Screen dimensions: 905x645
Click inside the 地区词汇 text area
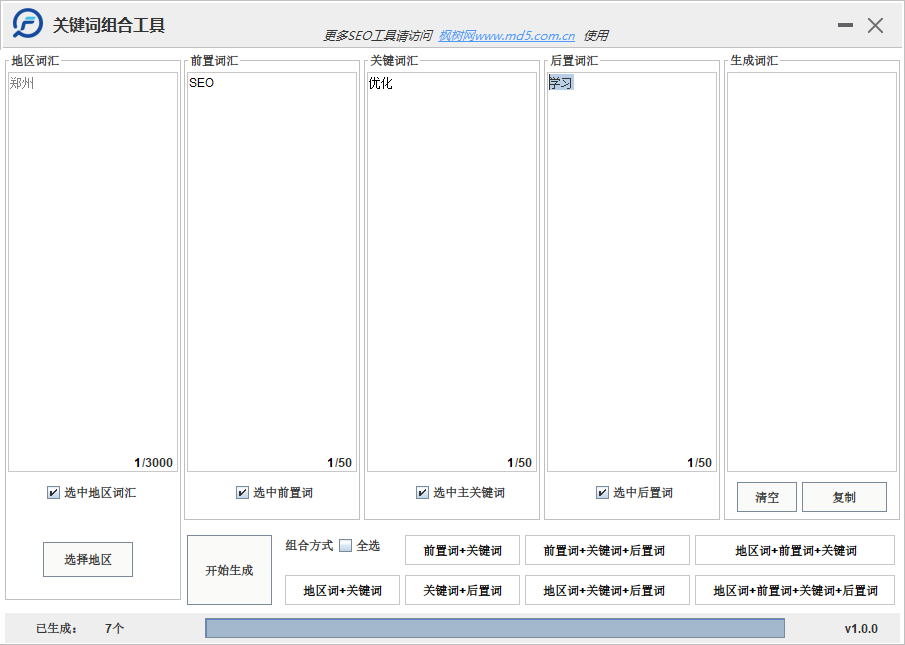pos(93,272)
